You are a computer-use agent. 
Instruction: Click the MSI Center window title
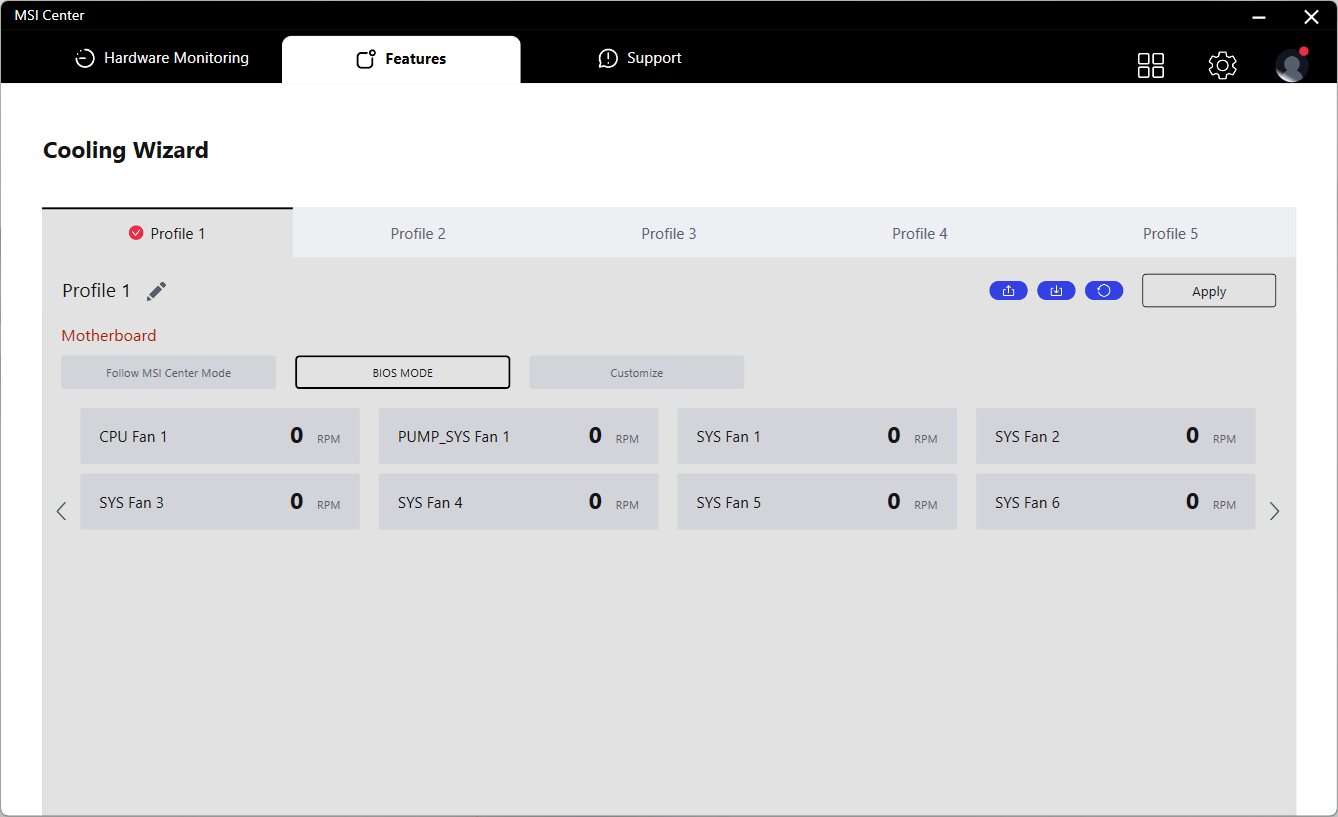point(49,15)
